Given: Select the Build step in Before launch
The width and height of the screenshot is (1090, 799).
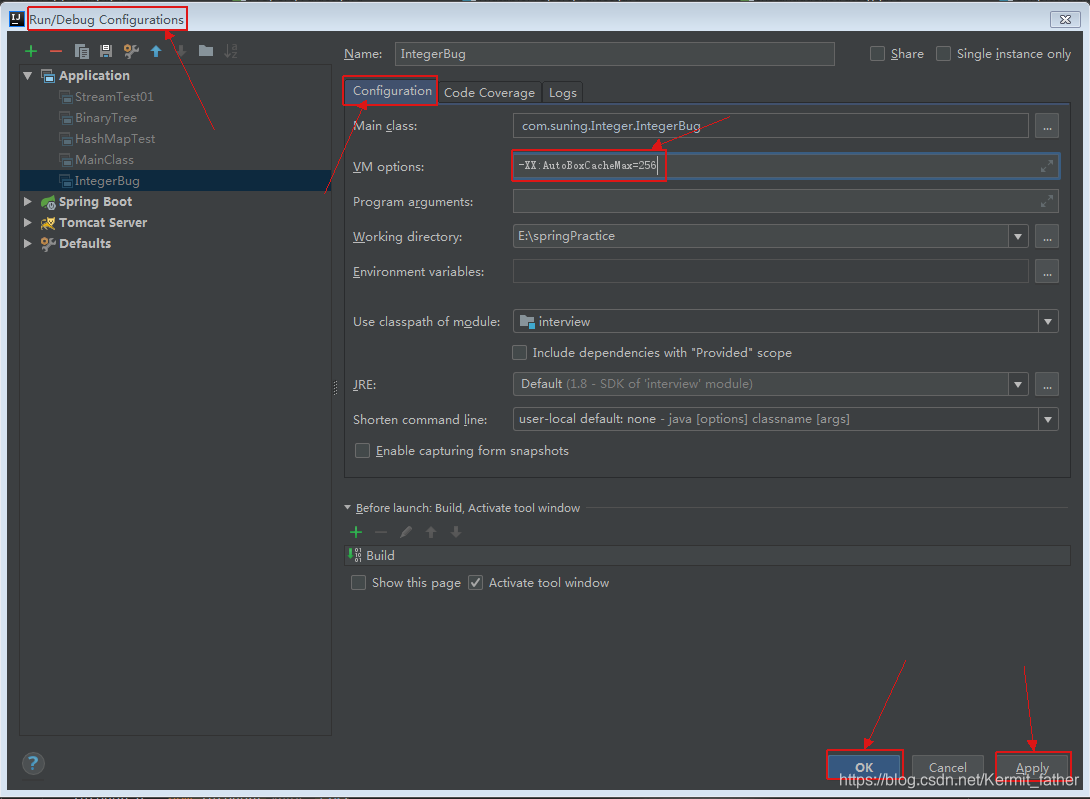Looking at the screenshot, I should (x=708, y=555).
